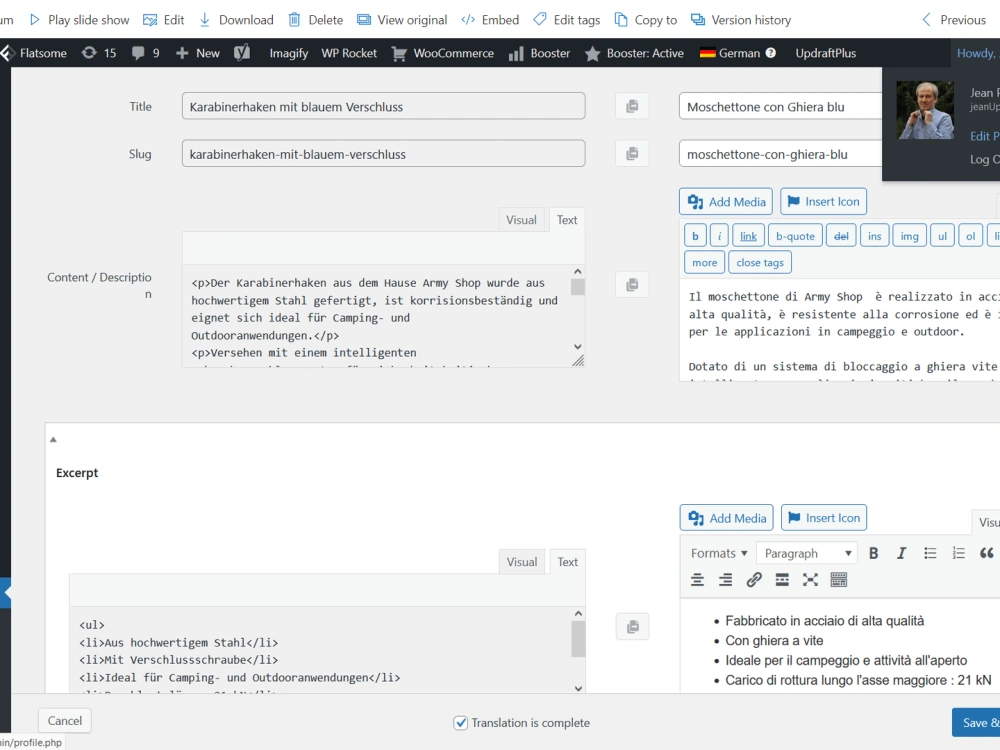Click the Embed toolbar option
The image size is (1000, 750).
point(490,20)
